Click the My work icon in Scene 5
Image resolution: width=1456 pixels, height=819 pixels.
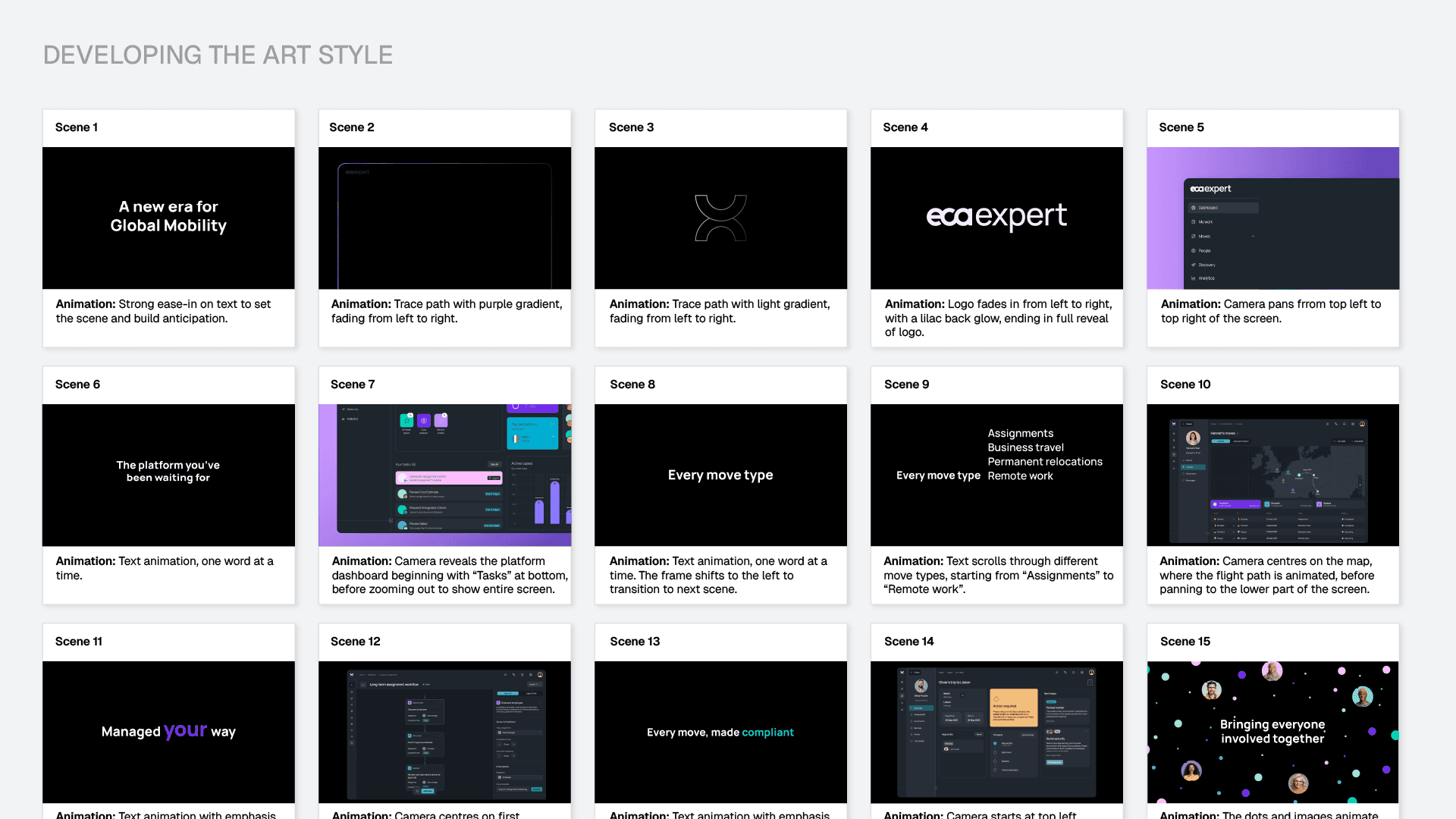click(x=1194, y=222)
